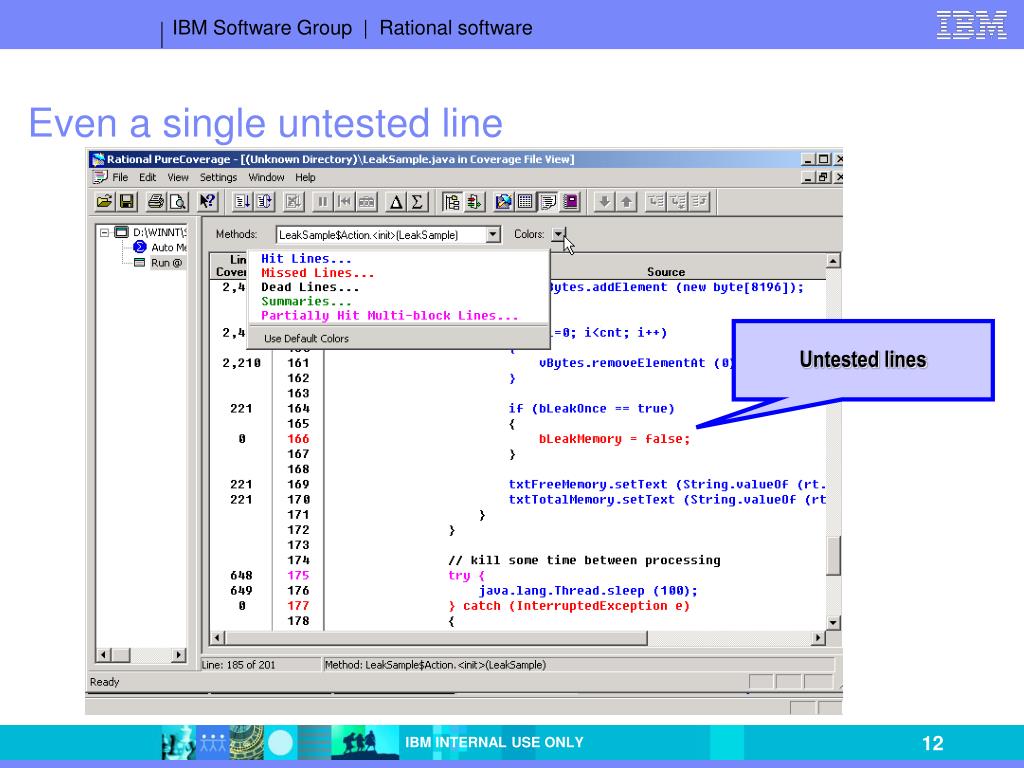The image size is (1024, 768).
Task: Click the Sigma (merge) toolbar icon
Action: coord(417,202)
